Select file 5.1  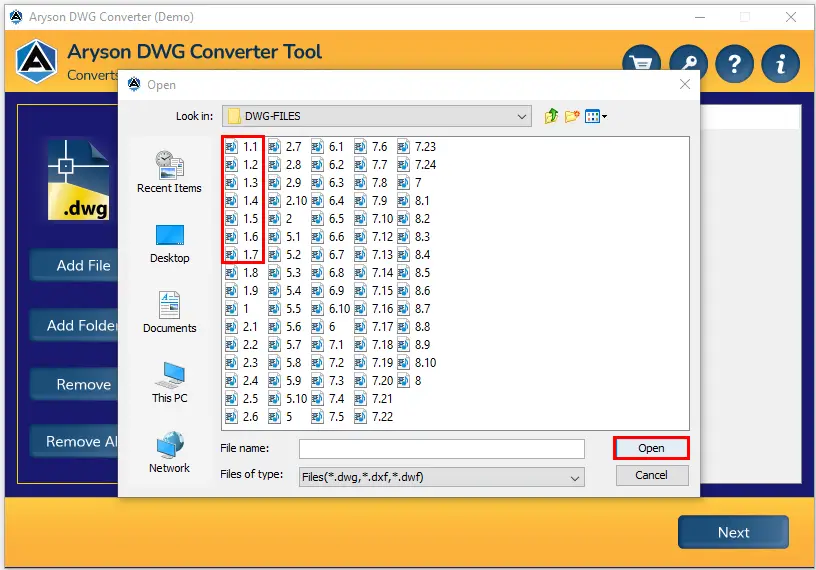point(285,237)
